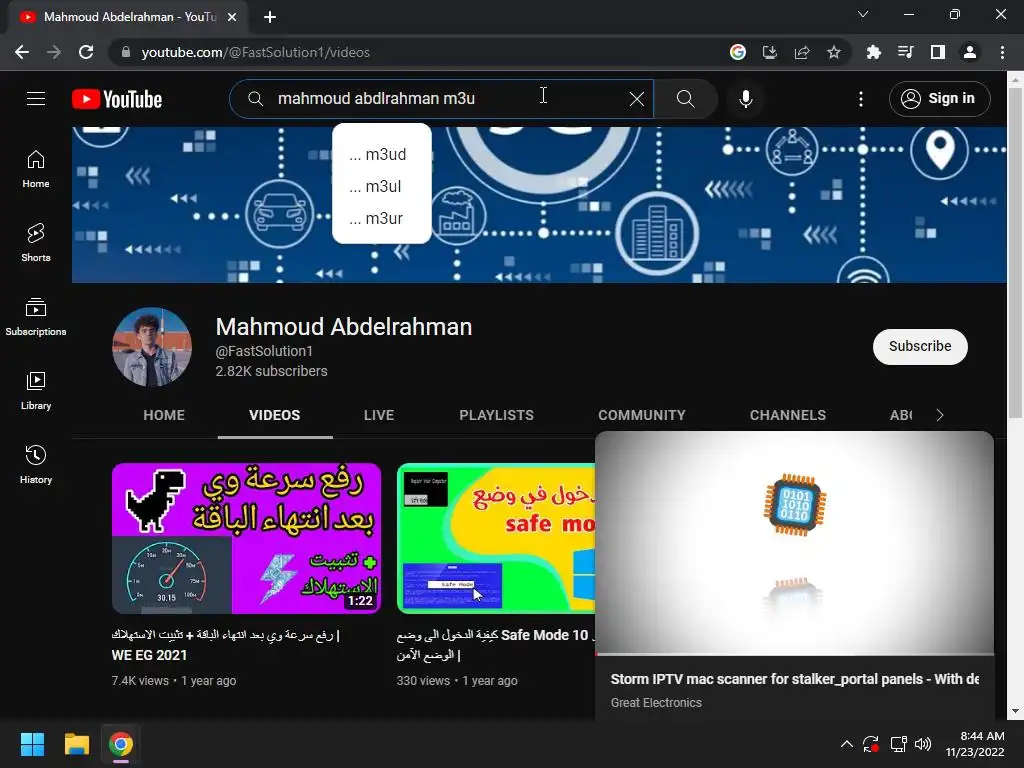Open Shorts in the left sidebar
1024x768 pixels.
36,243
